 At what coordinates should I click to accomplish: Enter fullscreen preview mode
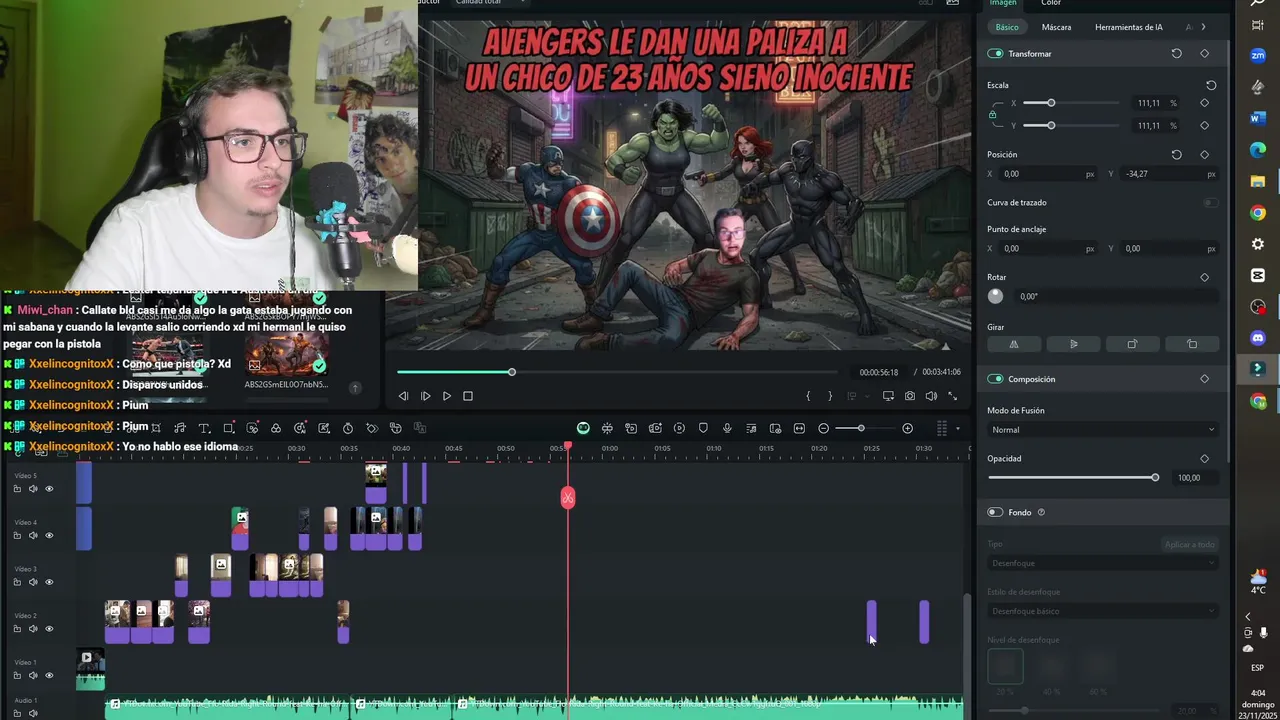click(952, 396)
